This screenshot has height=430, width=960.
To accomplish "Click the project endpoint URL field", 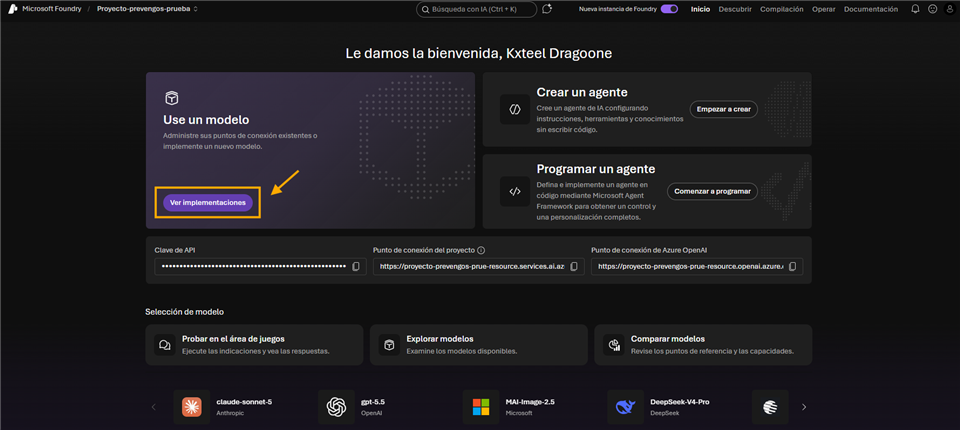I will point(479,266).
